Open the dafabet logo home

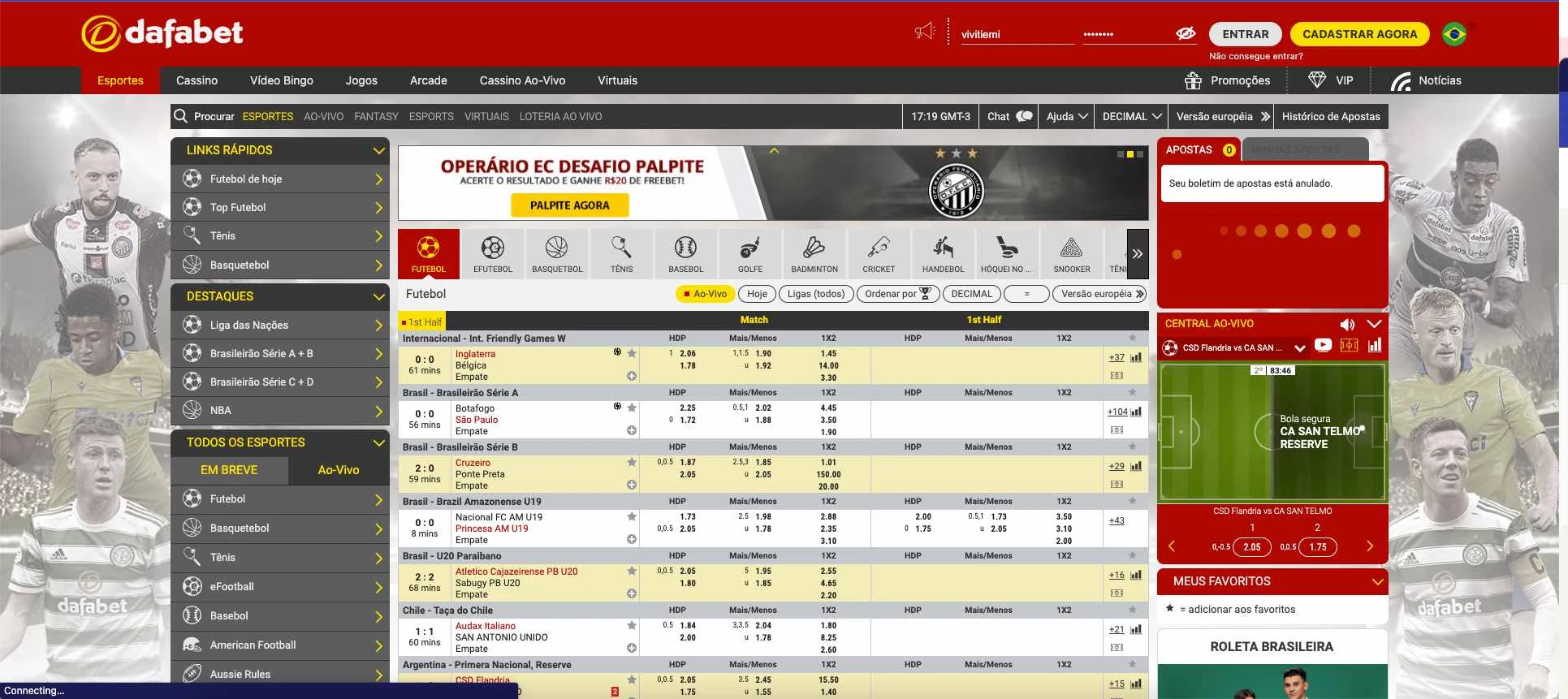pyautogui.click(x=162, y=32)
